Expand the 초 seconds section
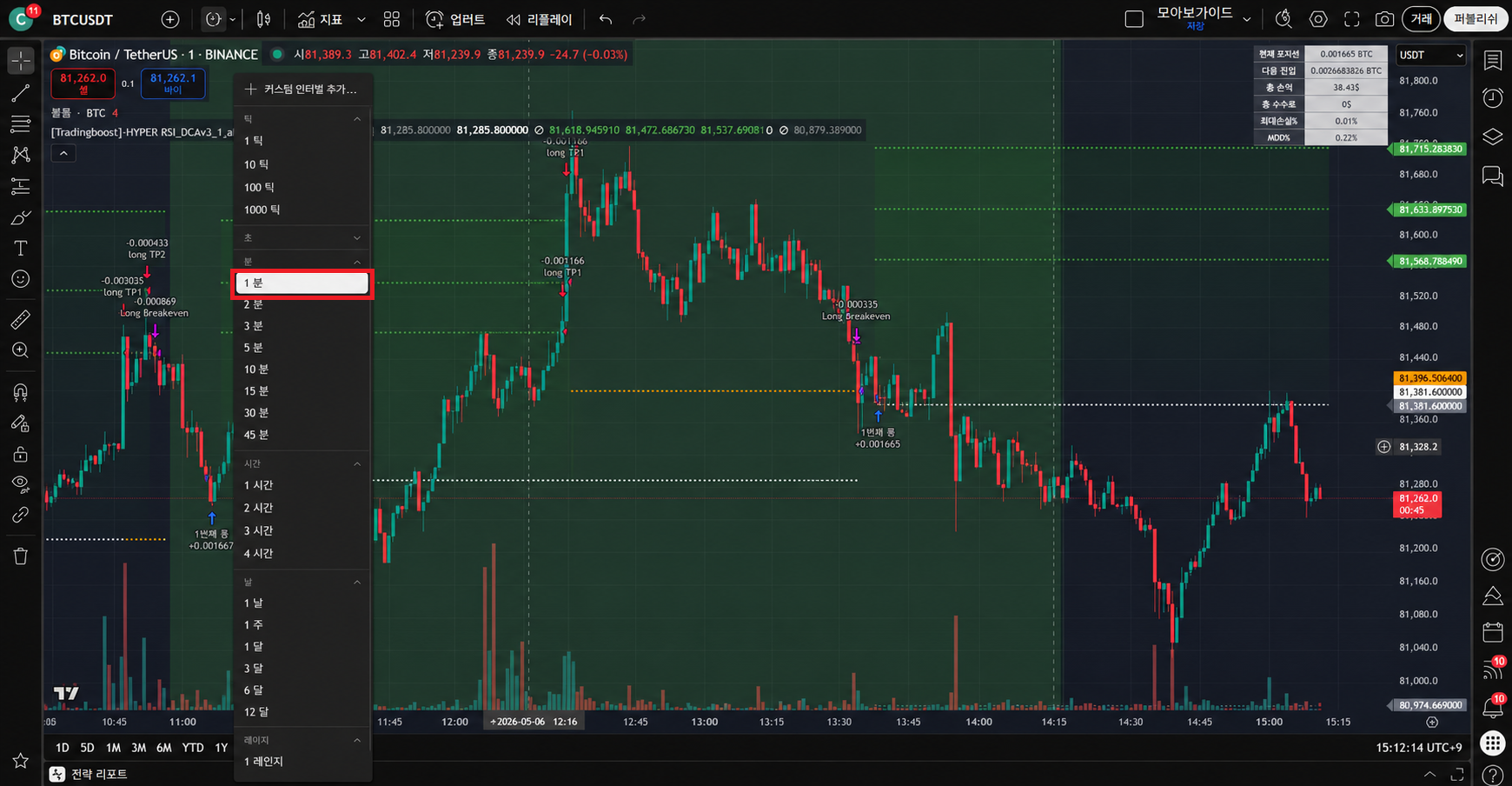The image size is (1512, 786). pyautogui.click(x=357, y=237)
